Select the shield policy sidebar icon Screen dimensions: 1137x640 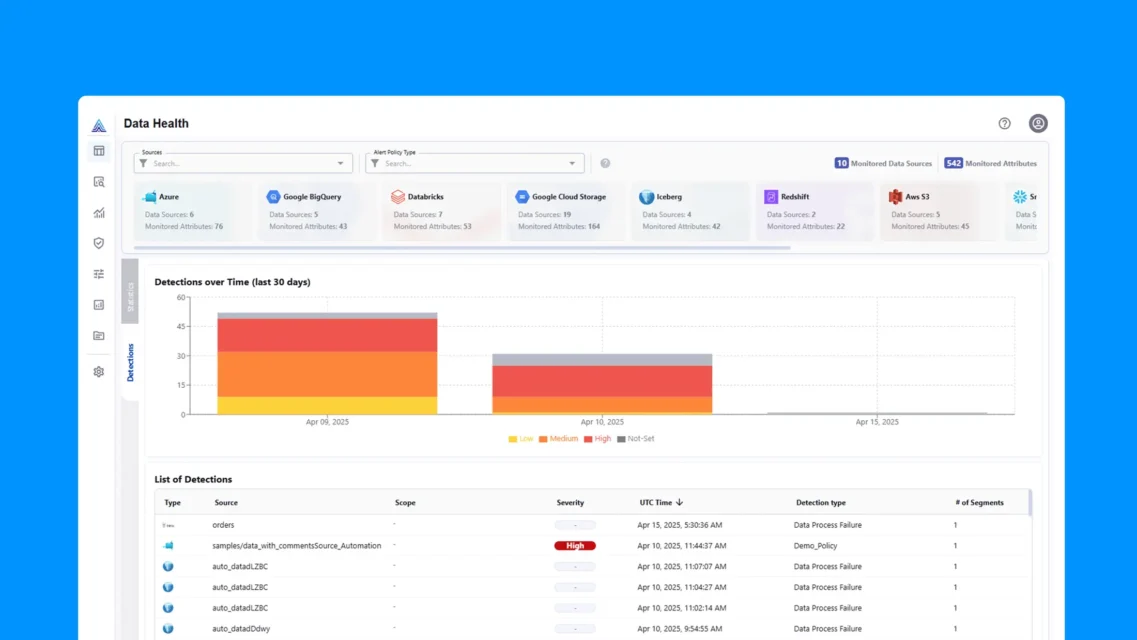point(99,243)
